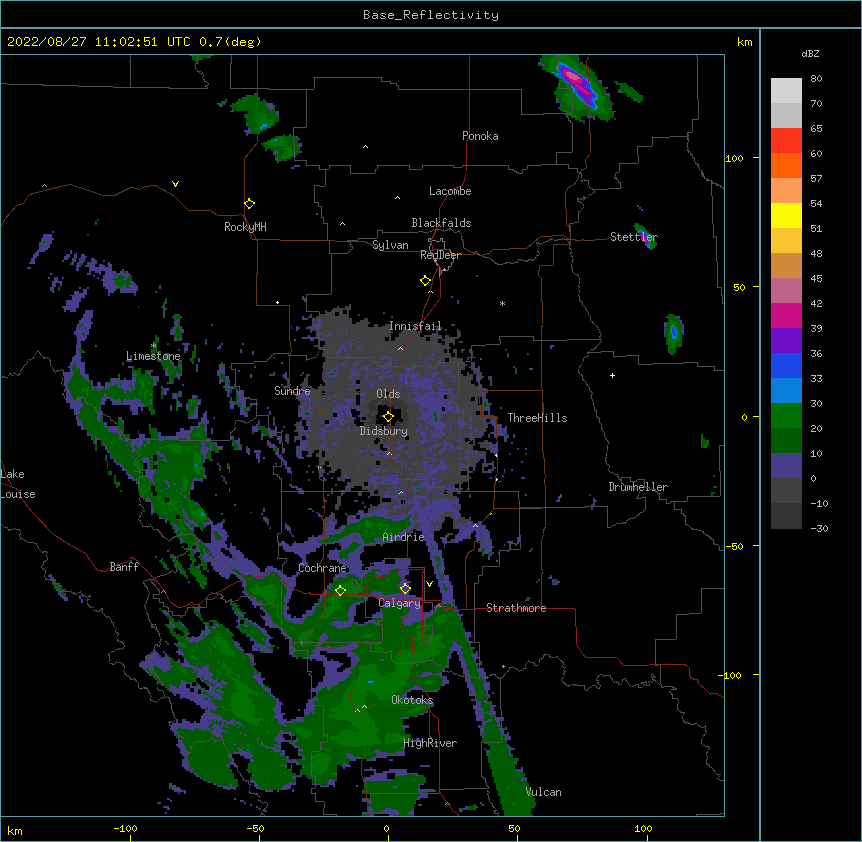Viewport: 862px width, 842px height.
Task: Click the Strathmore city label
Action: click(516, 608)
